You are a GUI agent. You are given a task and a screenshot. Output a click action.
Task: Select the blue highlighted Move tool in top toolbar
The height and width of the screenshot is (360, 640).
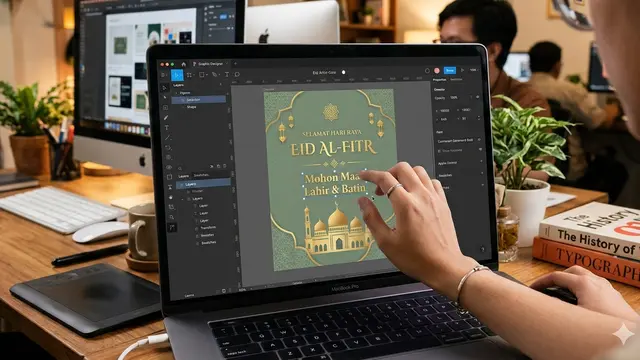pyautogui.click(x=177, y=75)
